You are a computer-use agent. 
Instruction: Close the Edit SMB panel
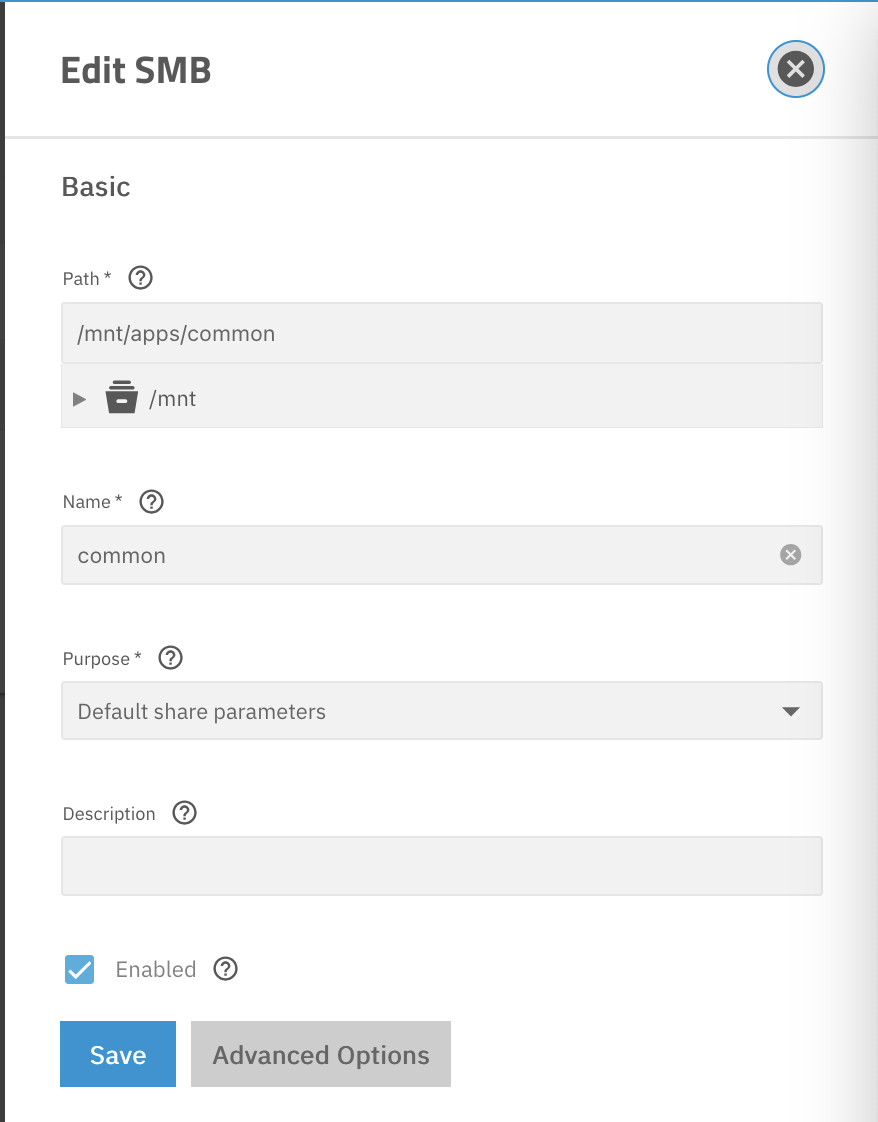point(796,69)
